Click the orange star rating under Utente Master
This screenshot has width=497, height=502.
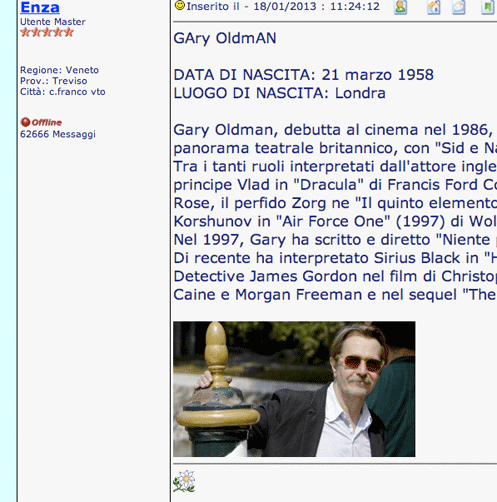[47, 32]
